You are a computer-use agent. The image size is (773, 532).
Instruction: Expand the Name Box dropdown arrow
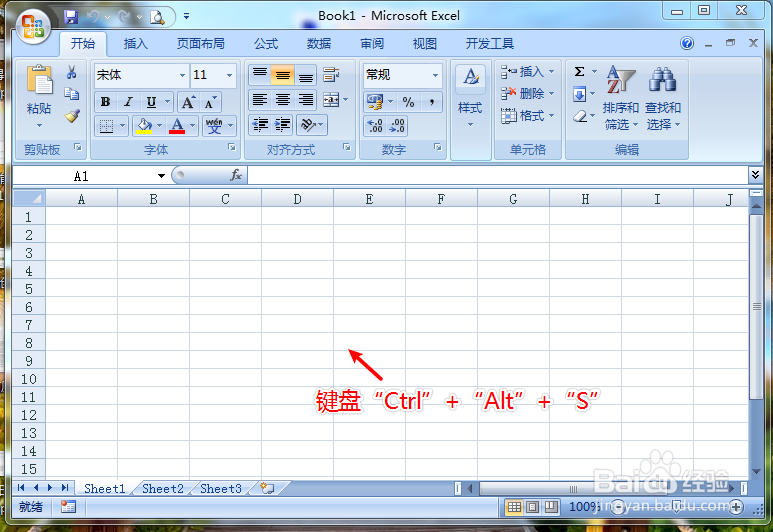point(161,176)
